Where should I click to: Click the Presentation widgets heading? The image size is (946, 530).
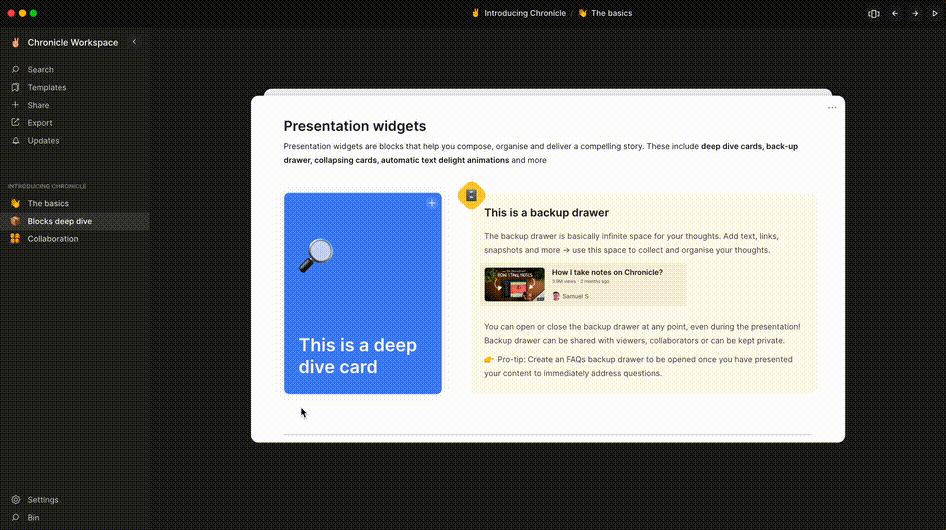pyautogui.click(x=355, y=126)
